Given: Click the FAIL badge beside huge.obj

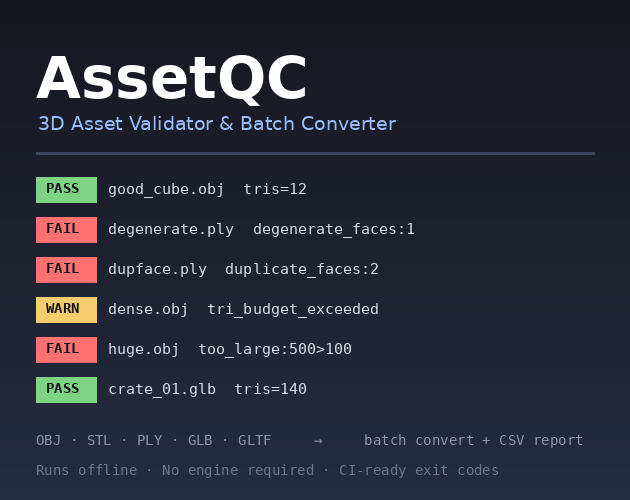Looking at the screenshot, I should tap(66, 350).
